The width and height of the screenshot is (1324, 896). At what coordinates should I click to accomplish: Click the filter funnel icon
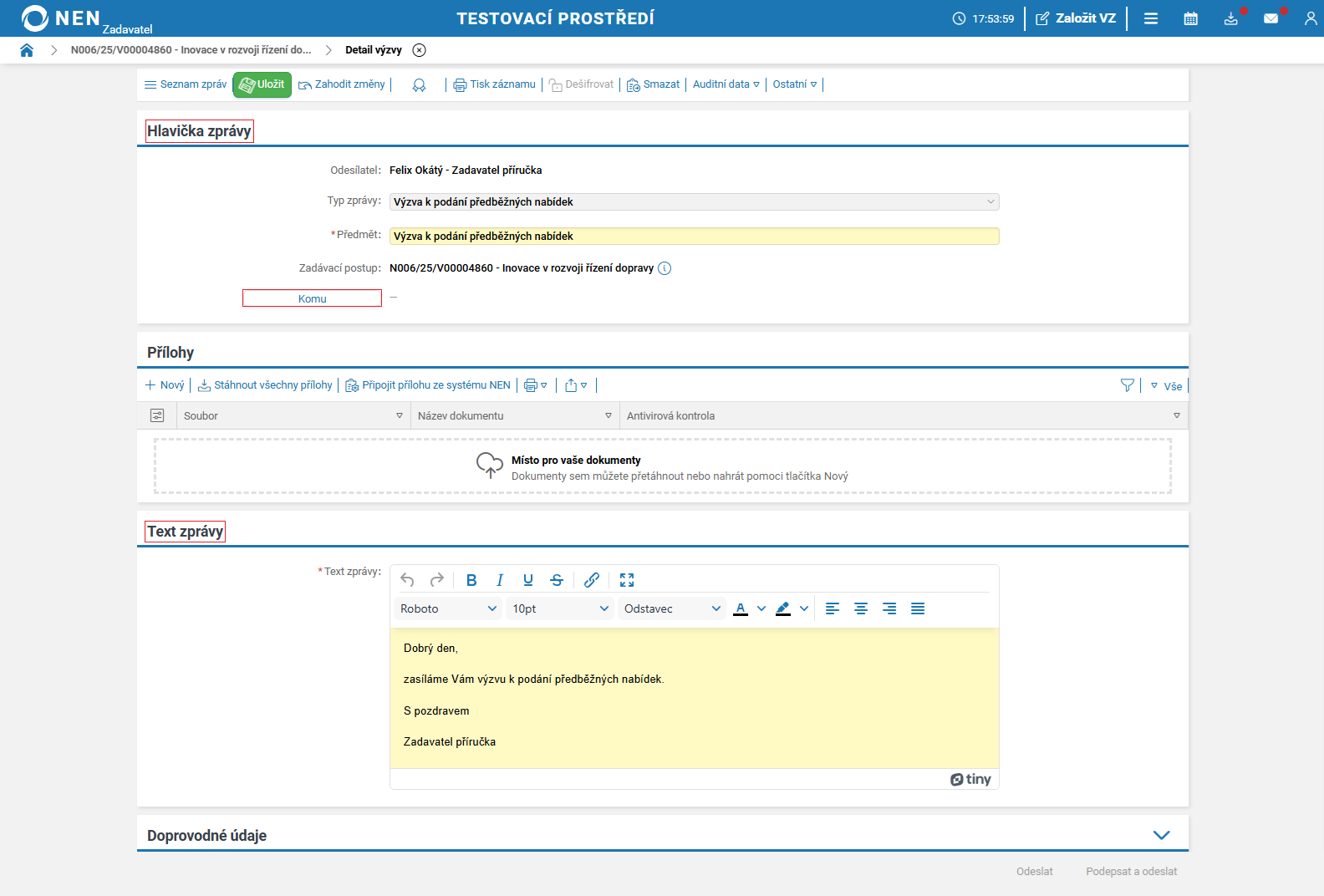click(1128, 385)
